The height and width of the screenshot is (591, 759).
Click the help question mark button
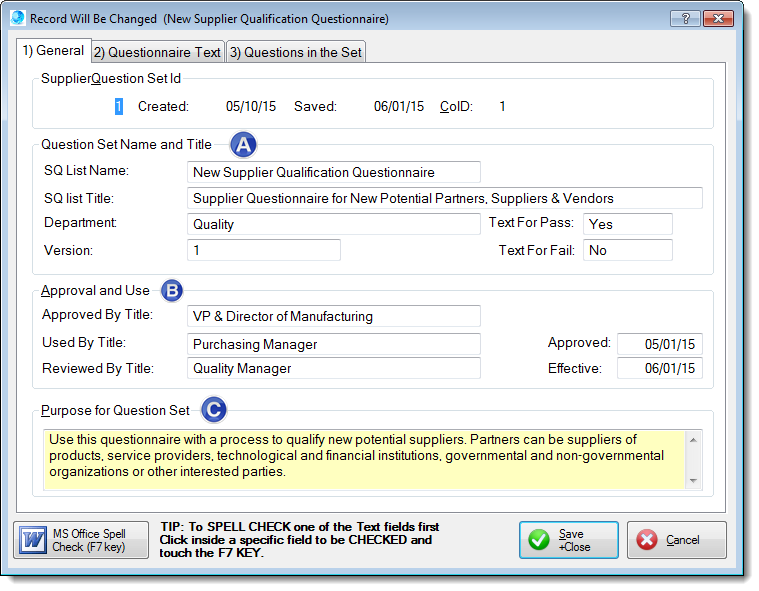point(684,18)
